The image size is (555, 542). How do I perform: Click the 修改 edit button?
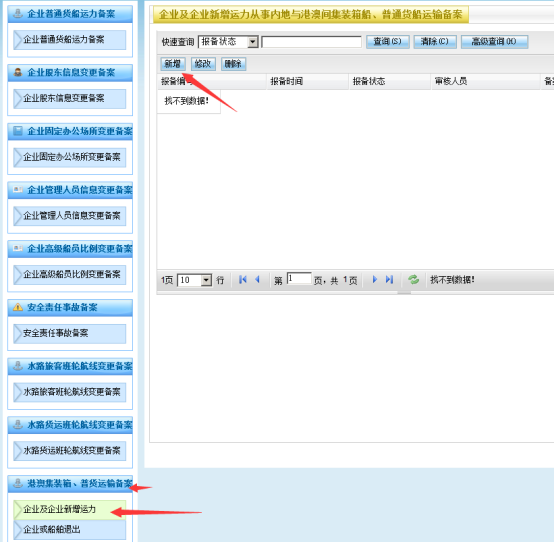click(203, 64)
